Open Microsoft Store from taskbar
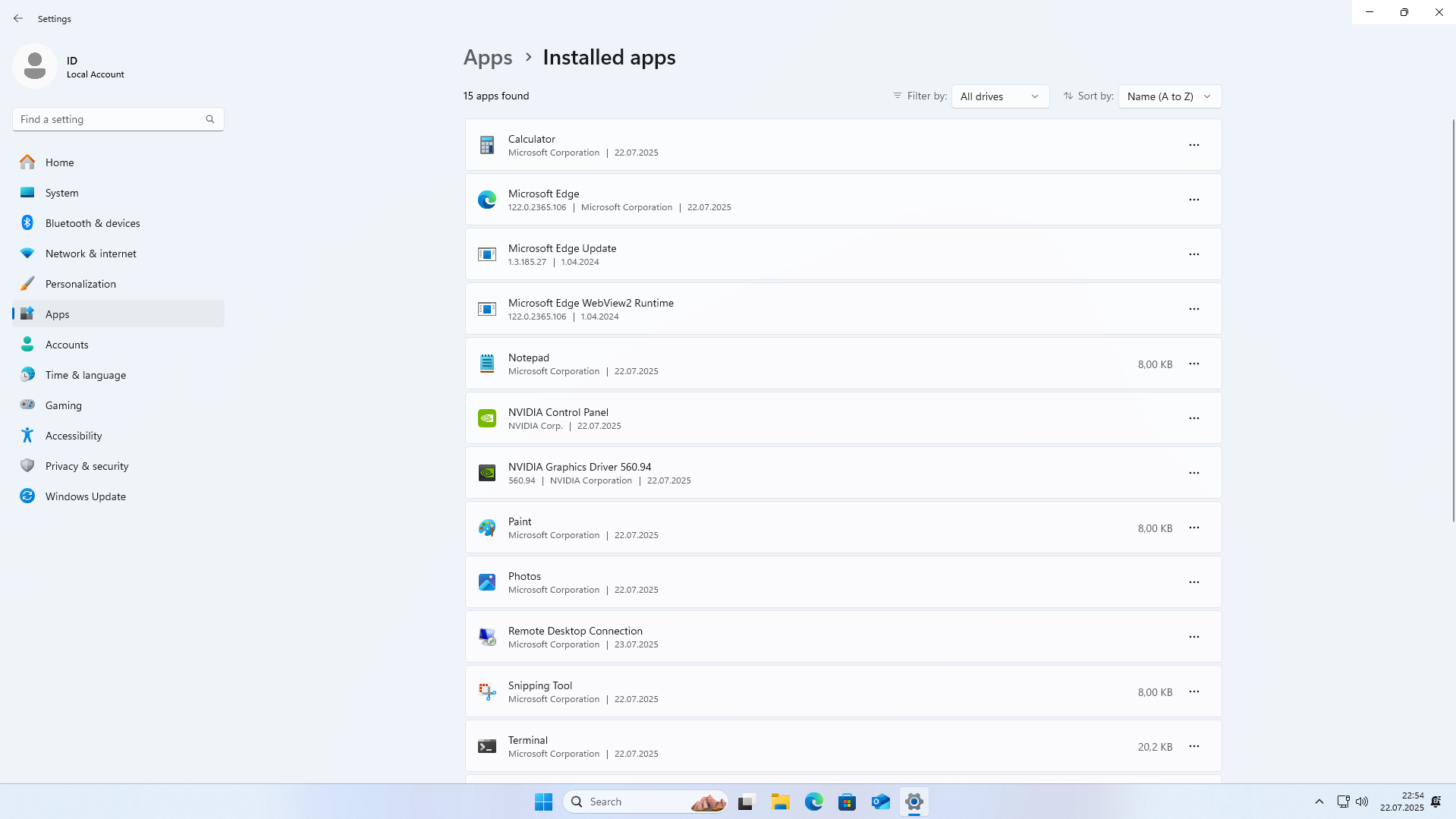The image size is (1456, 819). [x=847, y=802]
